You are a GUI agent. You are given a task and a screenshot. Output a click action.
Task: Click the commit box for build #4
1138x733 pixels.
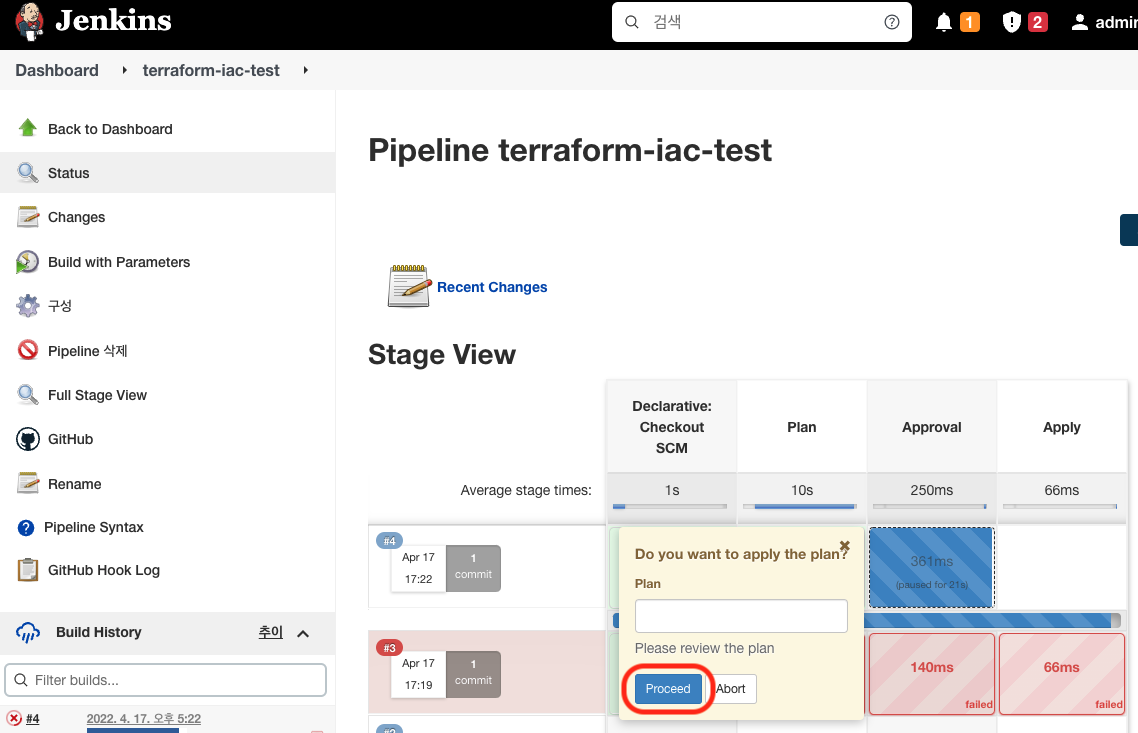[x=473, y=568]
